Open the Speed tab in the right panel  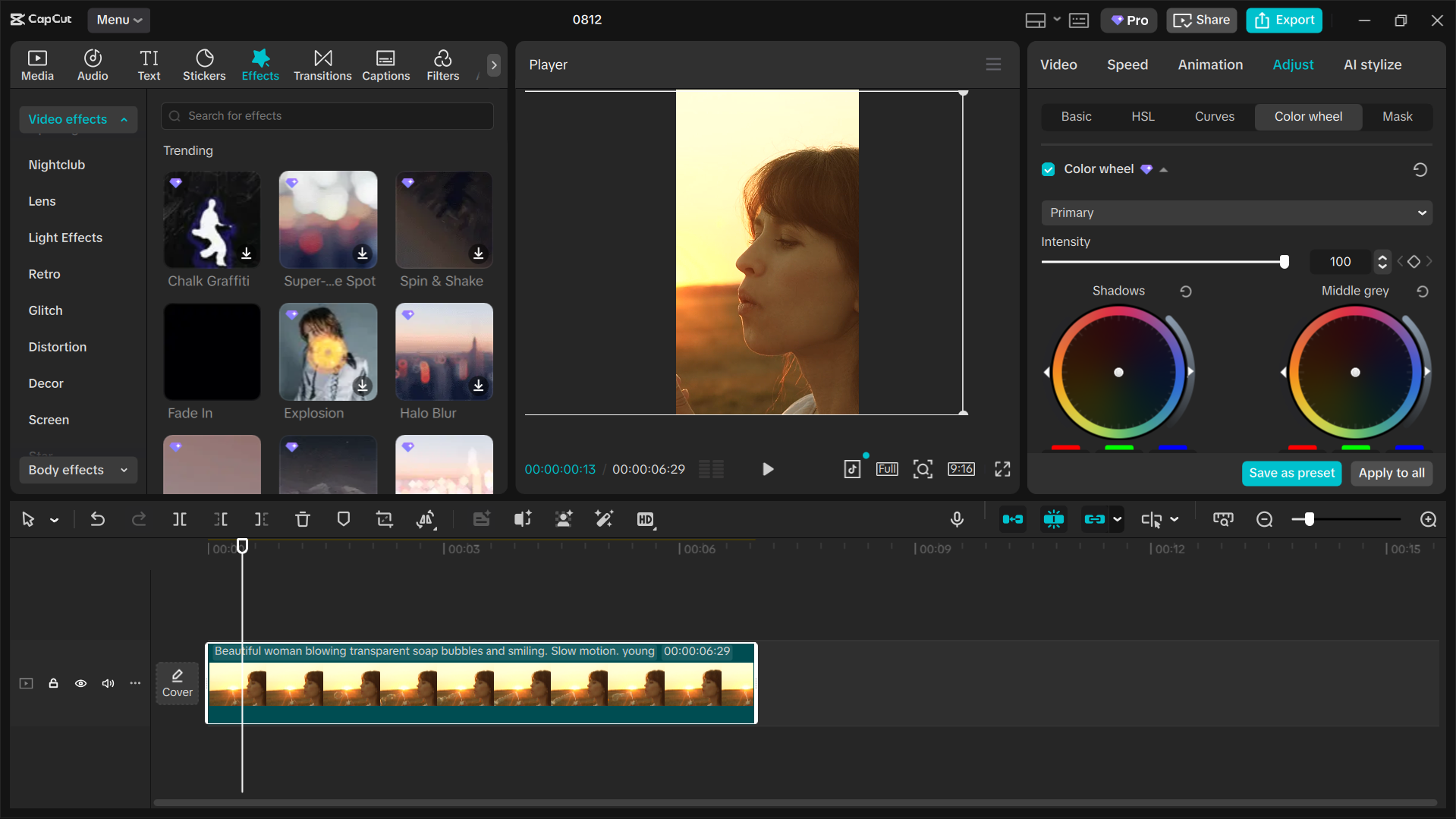tap(1127, 65)
